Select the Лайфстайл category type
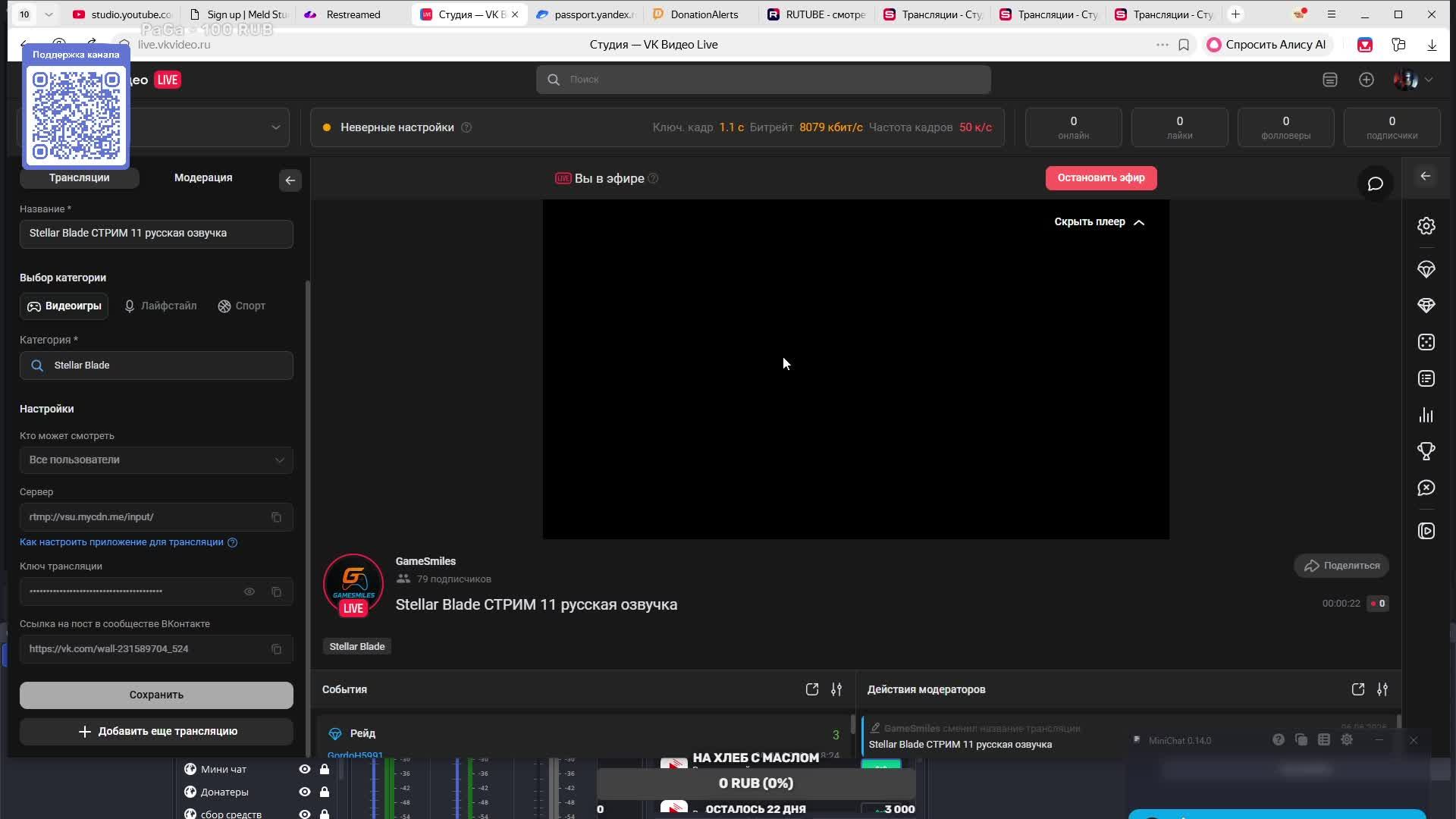The width and height of the screenshot is (1456, 819). [x=160, y=306]
